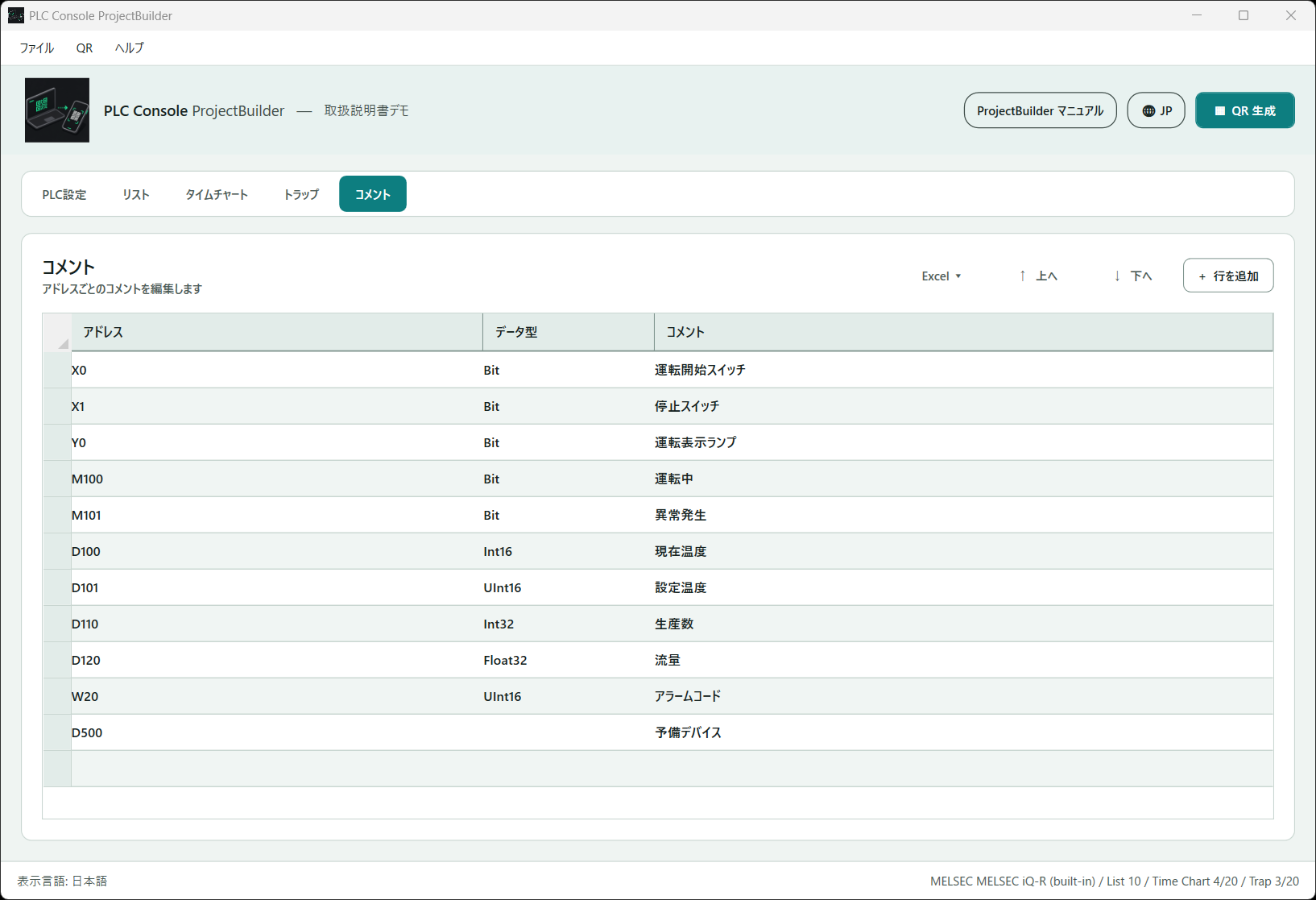Select the D120 address cell
Screen dimensions: 1316x900
(x=277, y=660)
